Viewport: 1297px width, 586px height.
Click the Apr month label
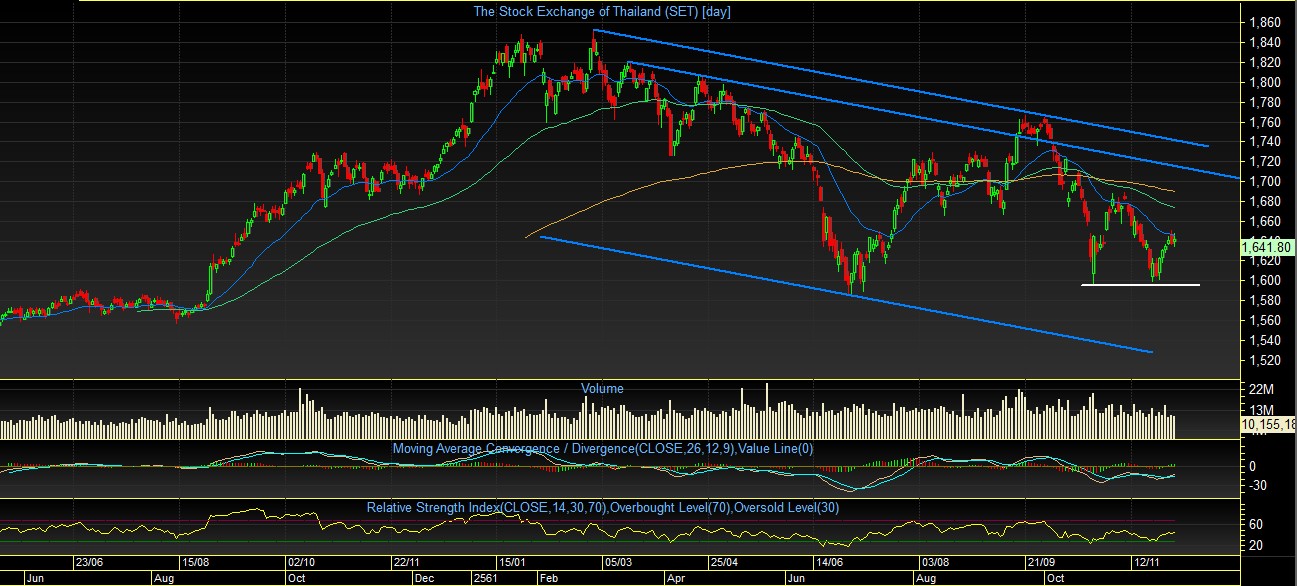tap(675, 578)
